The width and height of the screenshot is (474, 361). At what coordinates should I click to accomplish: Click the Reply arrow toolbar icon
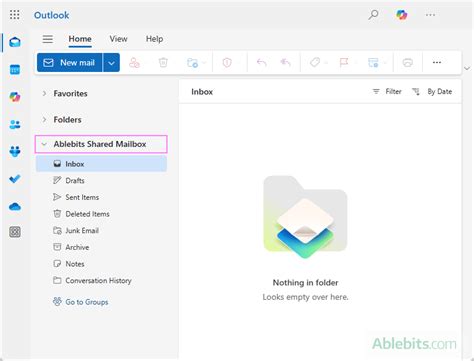tap(262, 62)
